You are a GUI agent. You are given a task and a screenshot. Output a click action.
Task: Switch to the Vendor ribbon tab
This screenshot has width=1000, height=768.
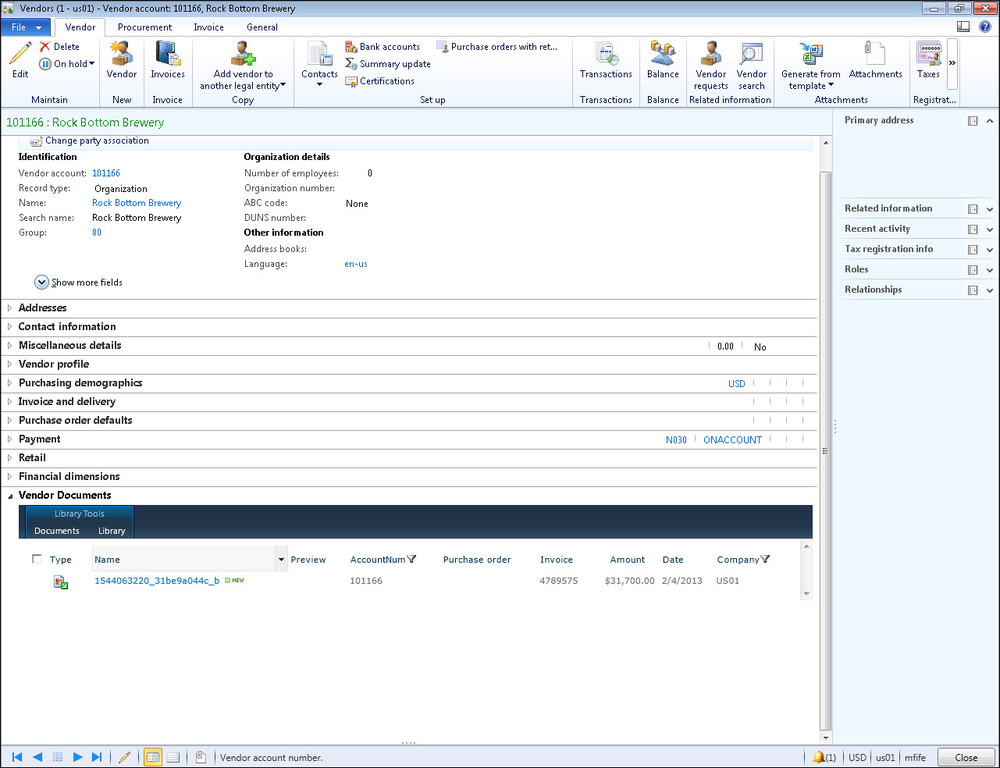click(x=80, y=27)
